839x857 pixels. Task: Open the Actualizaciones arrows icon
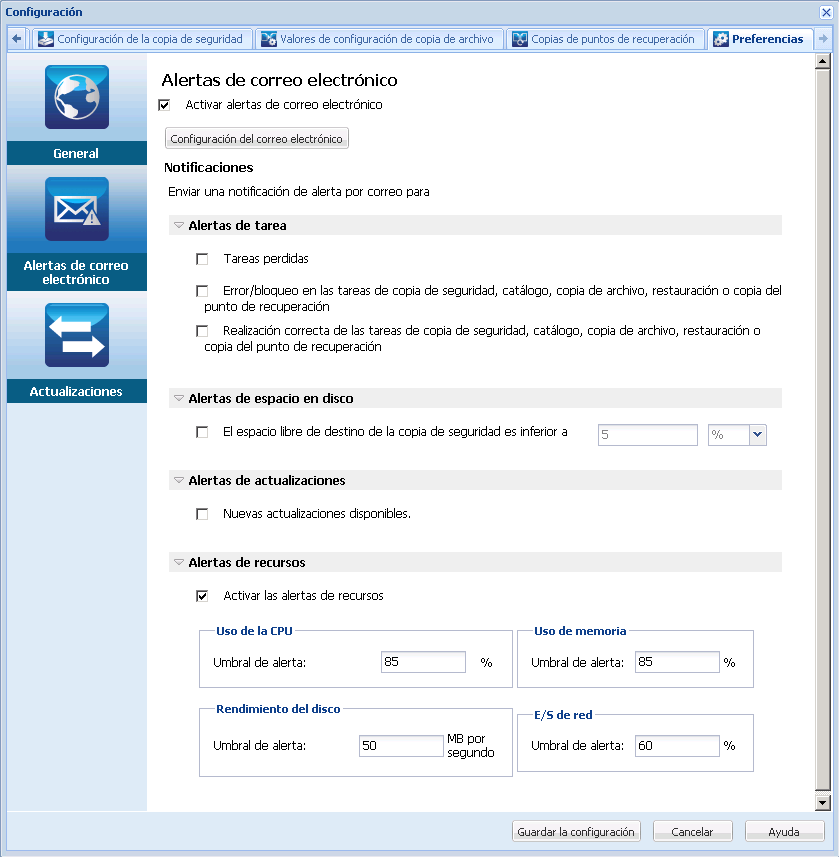pyautogui.click(x=77, y=335)
